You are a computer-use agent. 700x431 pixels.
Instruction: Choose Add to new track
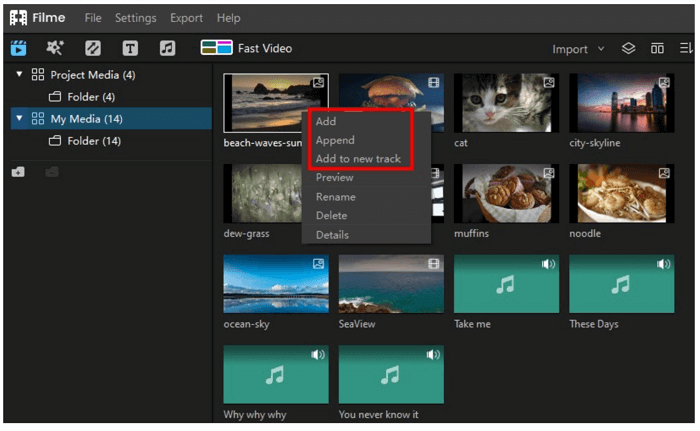(x=358, y=159)
